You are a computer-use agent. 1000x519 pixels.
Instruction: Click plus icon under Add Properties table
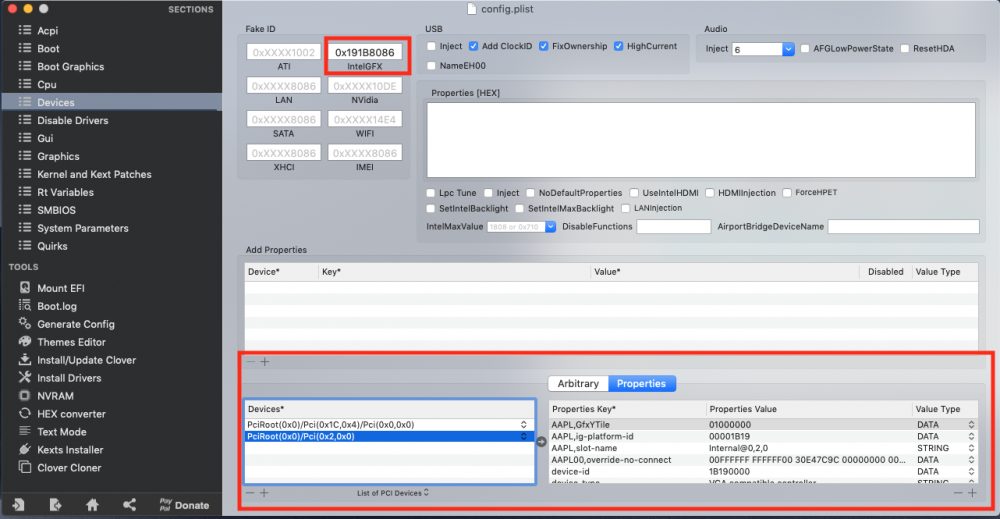click(265, 362)
